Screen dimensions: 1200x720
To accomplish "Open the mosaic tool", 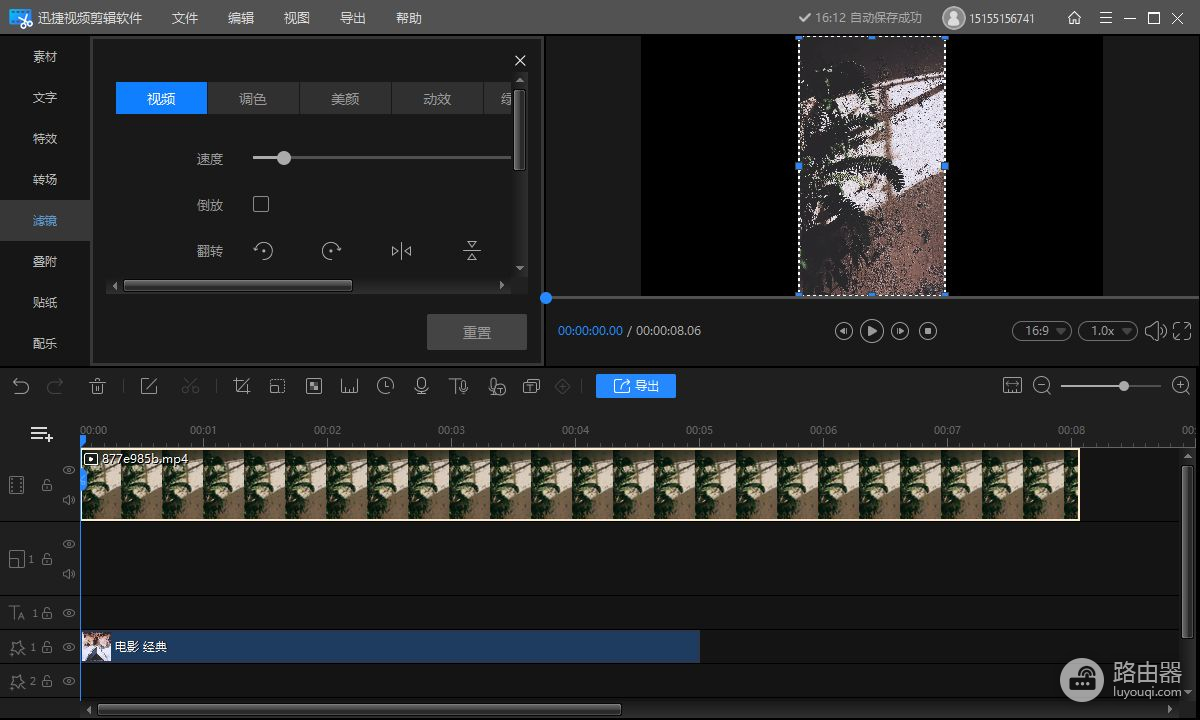I will tap(314, 386).
